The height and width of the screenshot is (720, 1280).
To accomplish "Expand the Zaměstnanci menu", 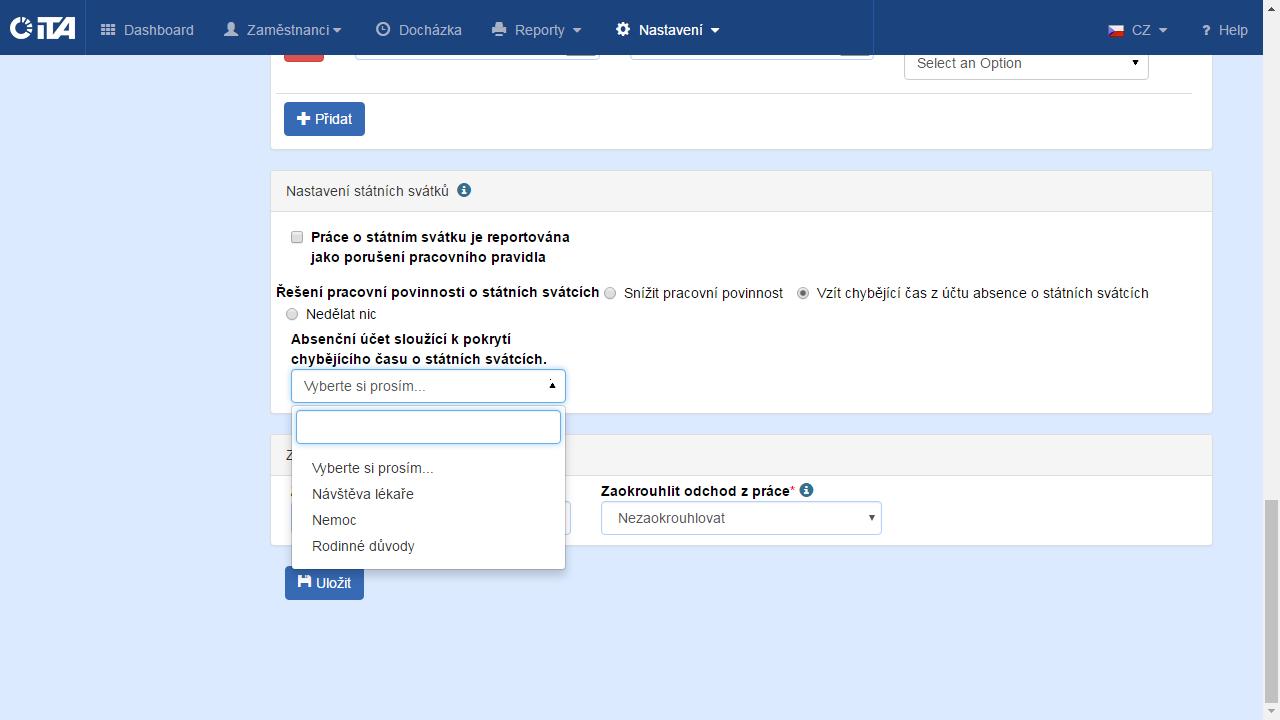I will point(283,30).
